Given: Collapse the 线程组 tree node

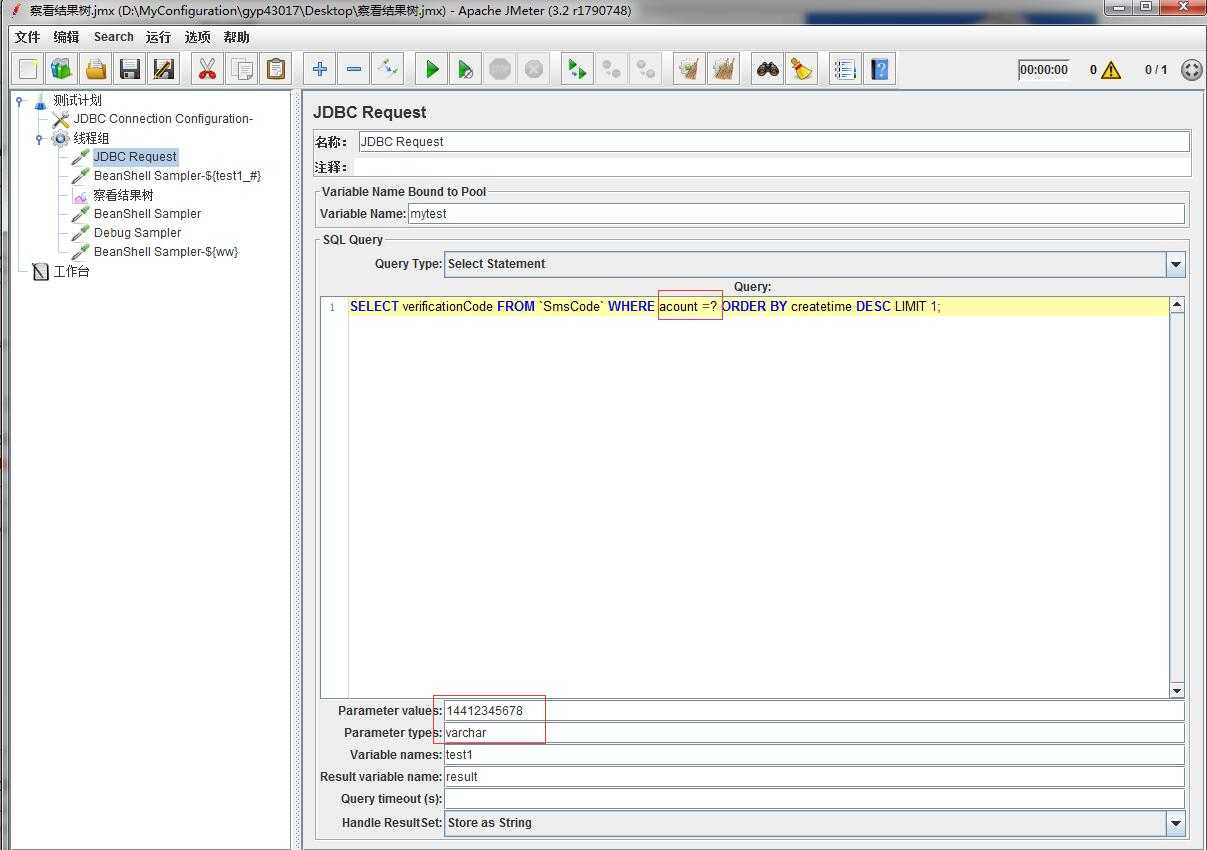Looking at the screenshot, I should (39, 138).
